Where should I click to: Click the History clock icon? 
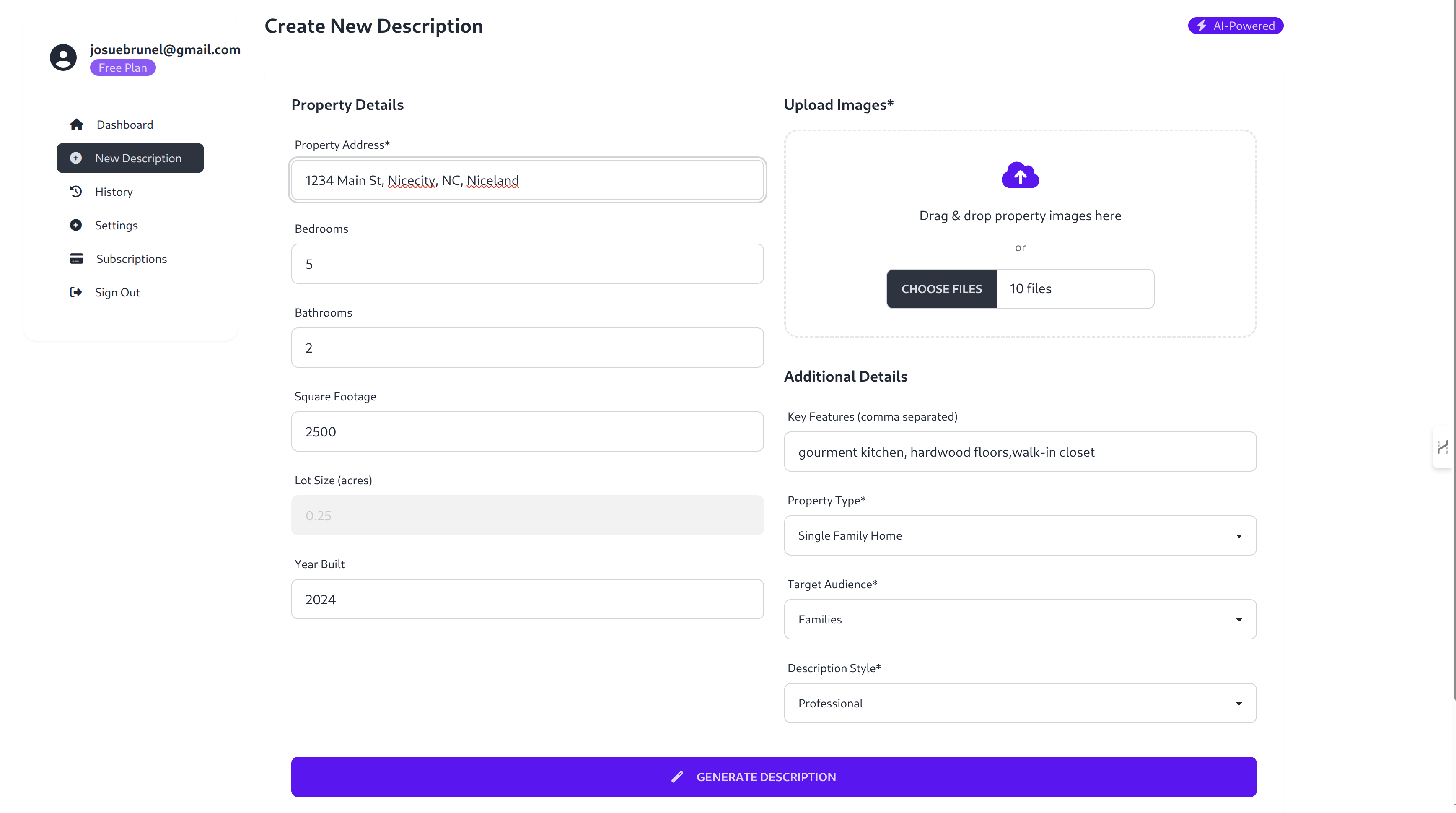click(x=76, y=192)
